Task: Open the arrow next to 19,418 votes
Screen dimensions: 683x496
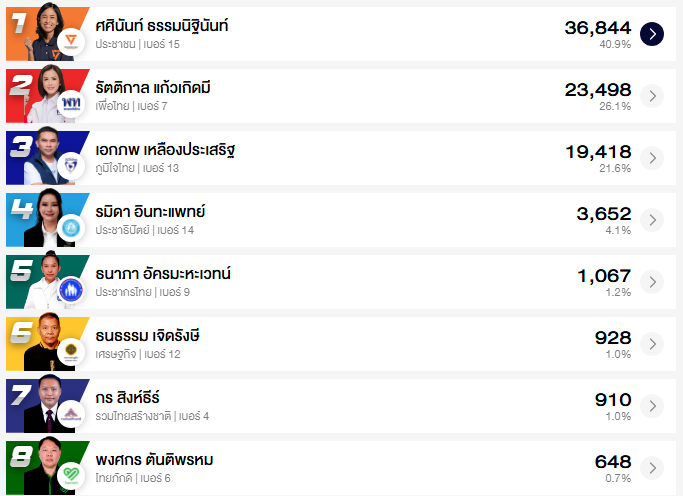Action: [652, 158]
